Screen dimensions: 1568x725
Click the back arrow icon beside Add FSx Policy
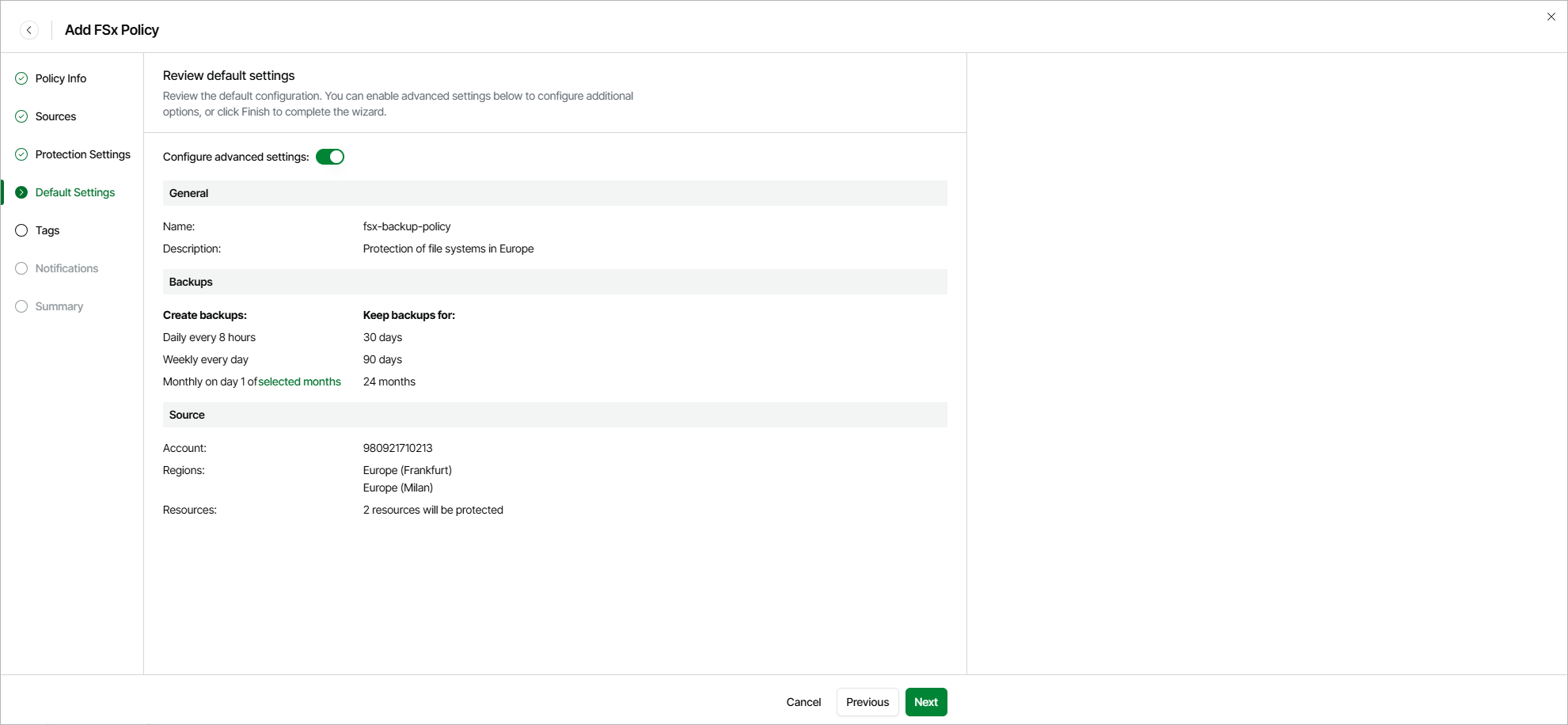(29, 30)
